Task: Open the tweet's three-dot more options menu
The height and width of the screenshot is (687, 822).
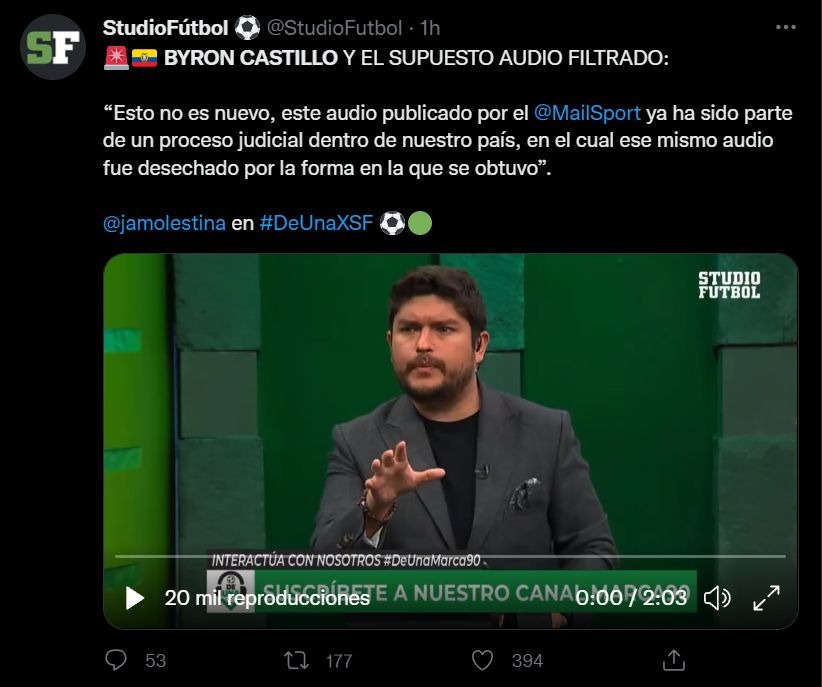Action: (785, 27)
